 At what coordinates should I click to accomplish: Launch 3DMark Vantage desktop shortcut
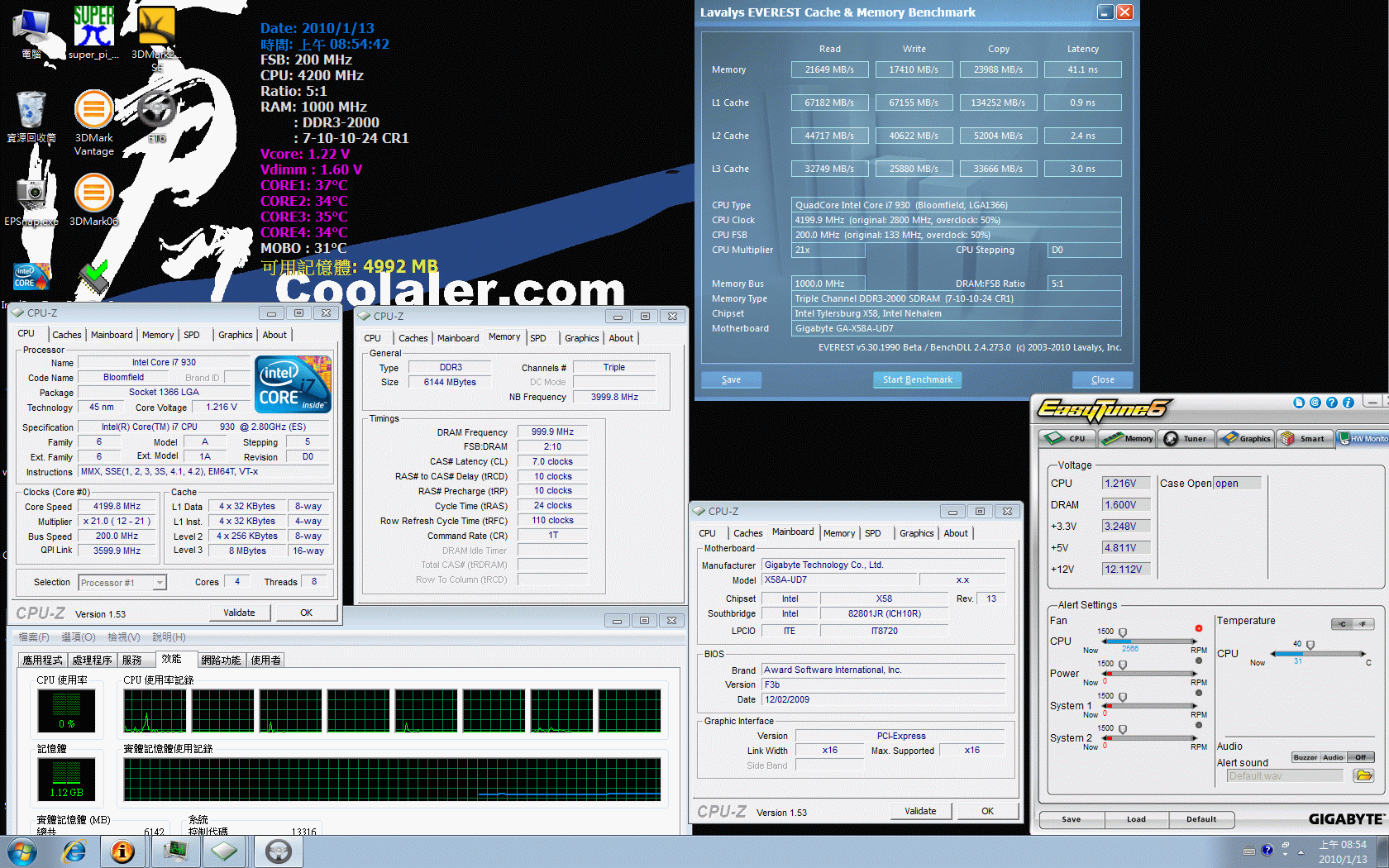tap(93, 122)
